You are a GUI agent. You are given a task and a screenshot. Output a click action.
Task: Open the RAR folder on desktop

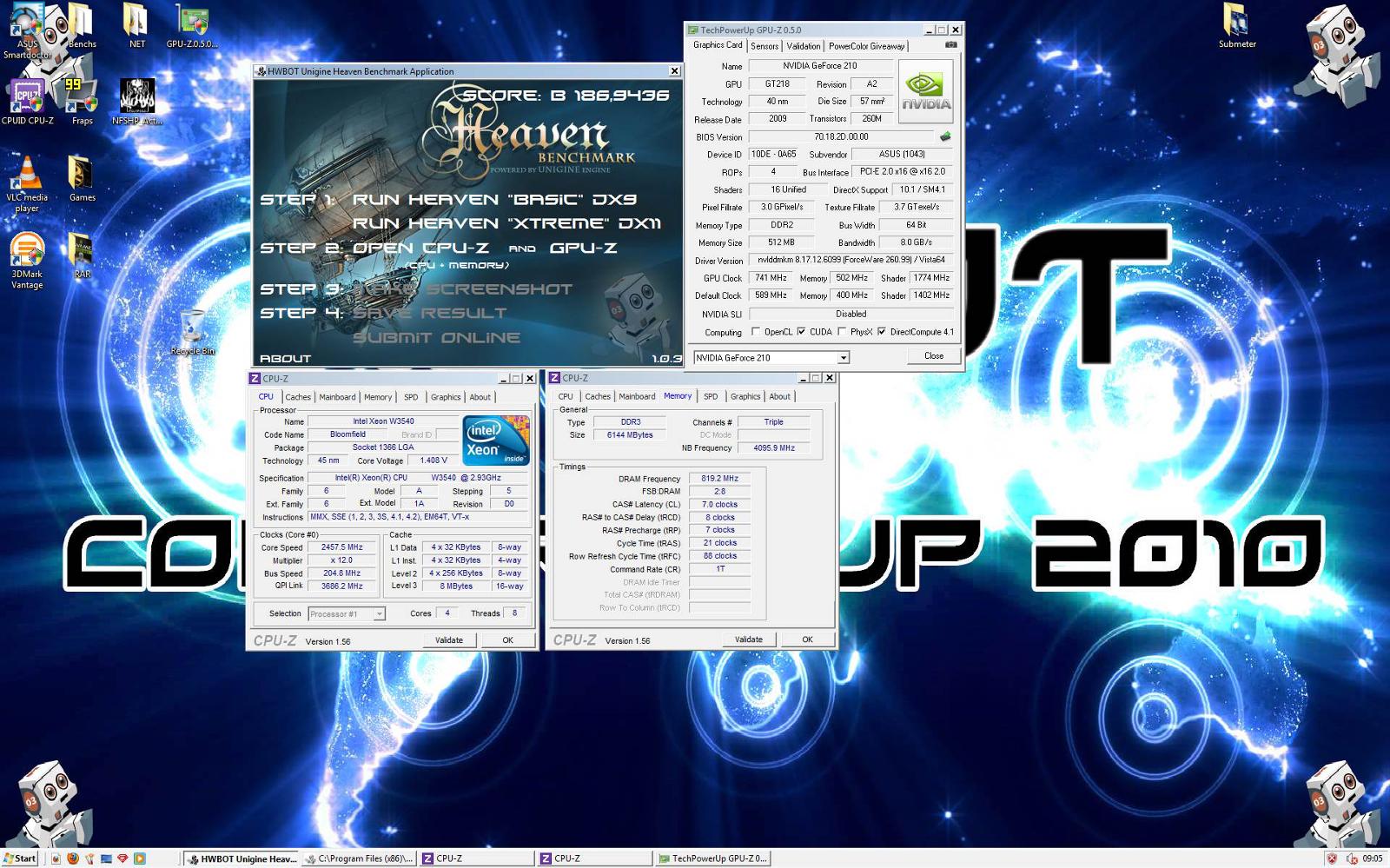click(x=82, y=255)
